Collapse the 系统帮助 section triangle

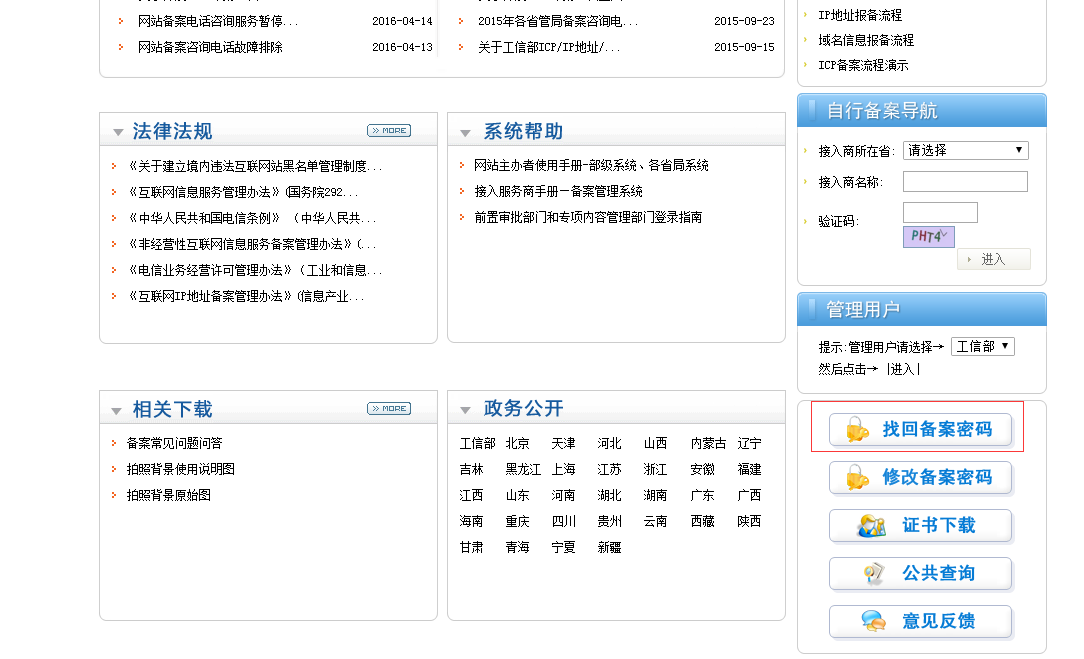point(466,133)
